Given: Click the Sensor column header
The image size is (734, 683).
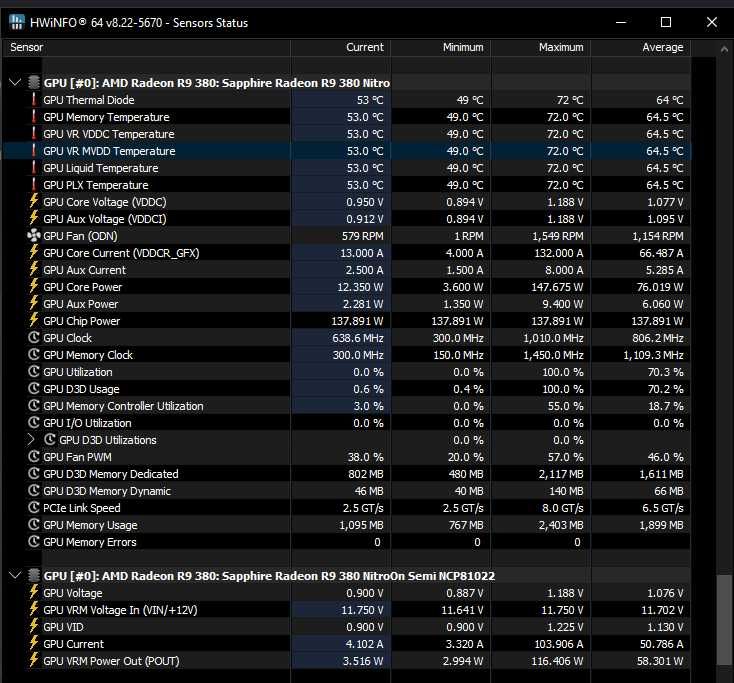Looking at the screenshot, I should coord(147,47).
